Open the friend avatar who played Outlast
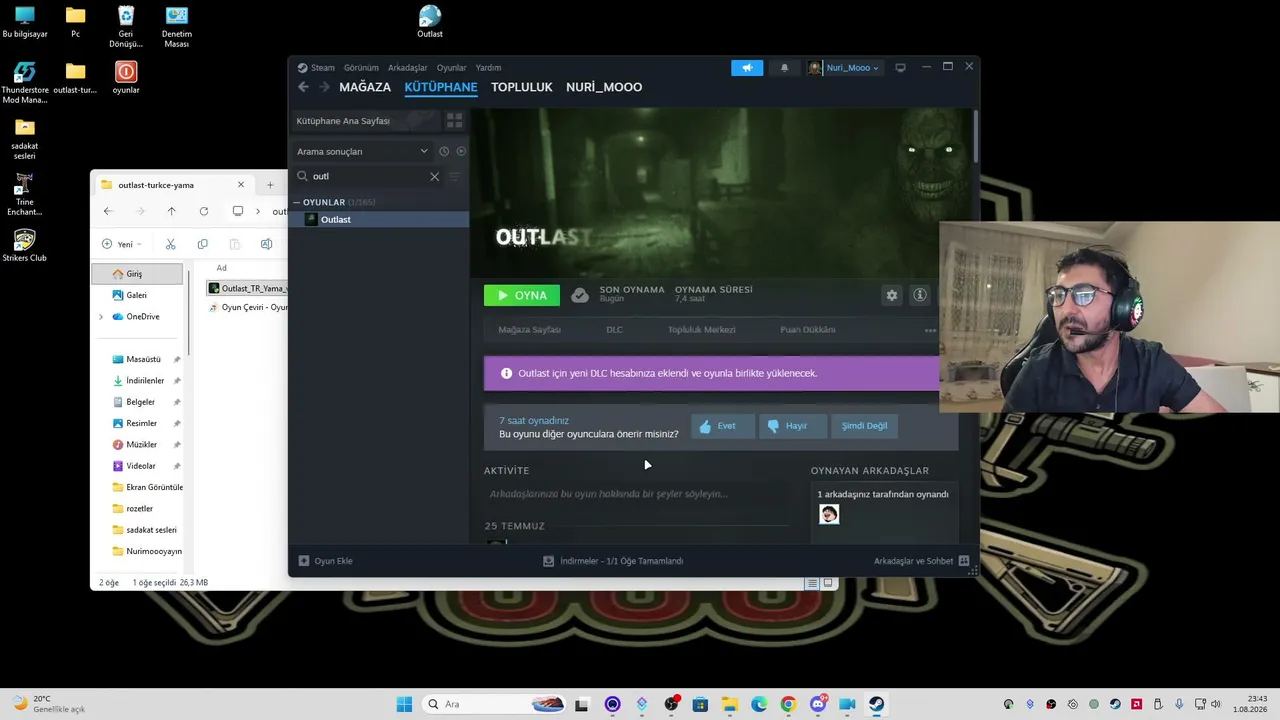The height and width of the screenshot is (720, 1280). (x=829, y=514)
